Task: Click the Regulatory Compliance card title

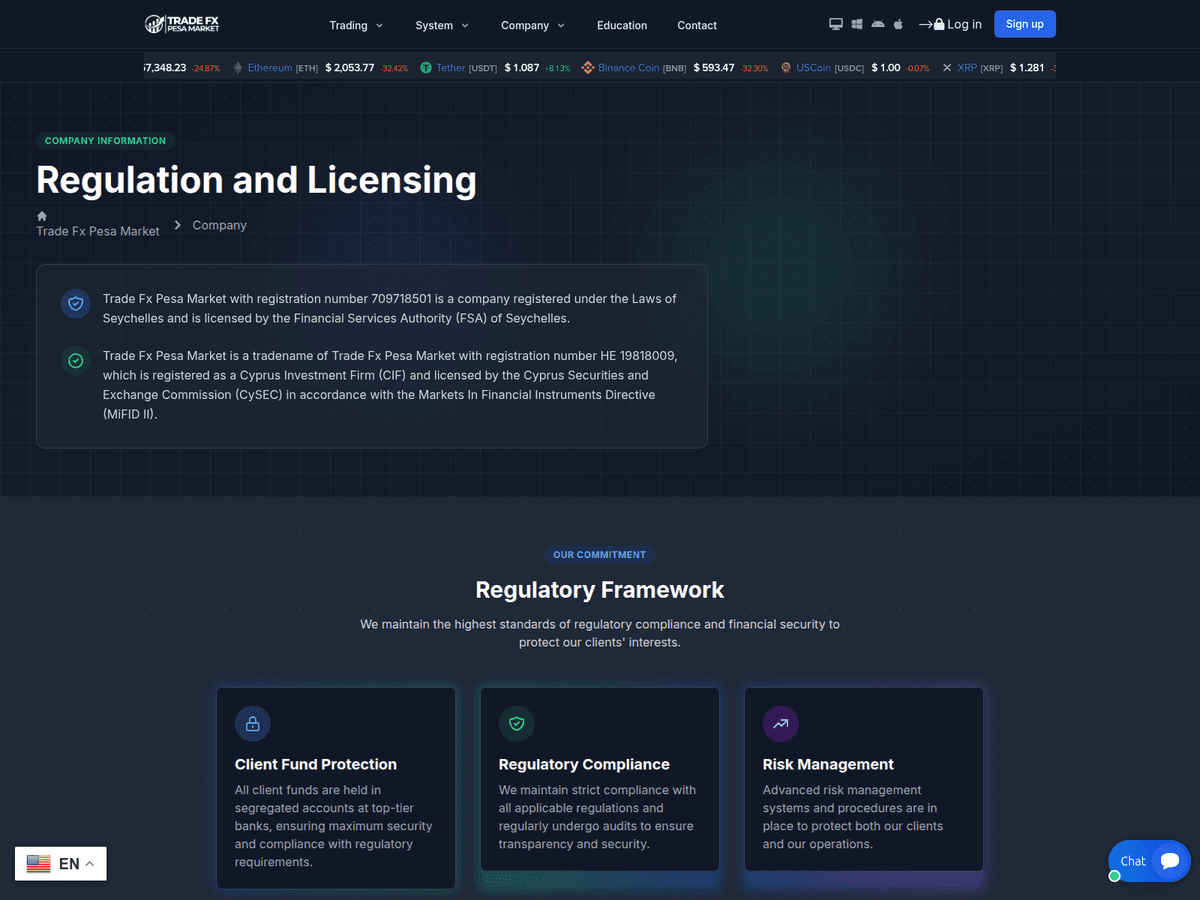Action: click(584, 764)
